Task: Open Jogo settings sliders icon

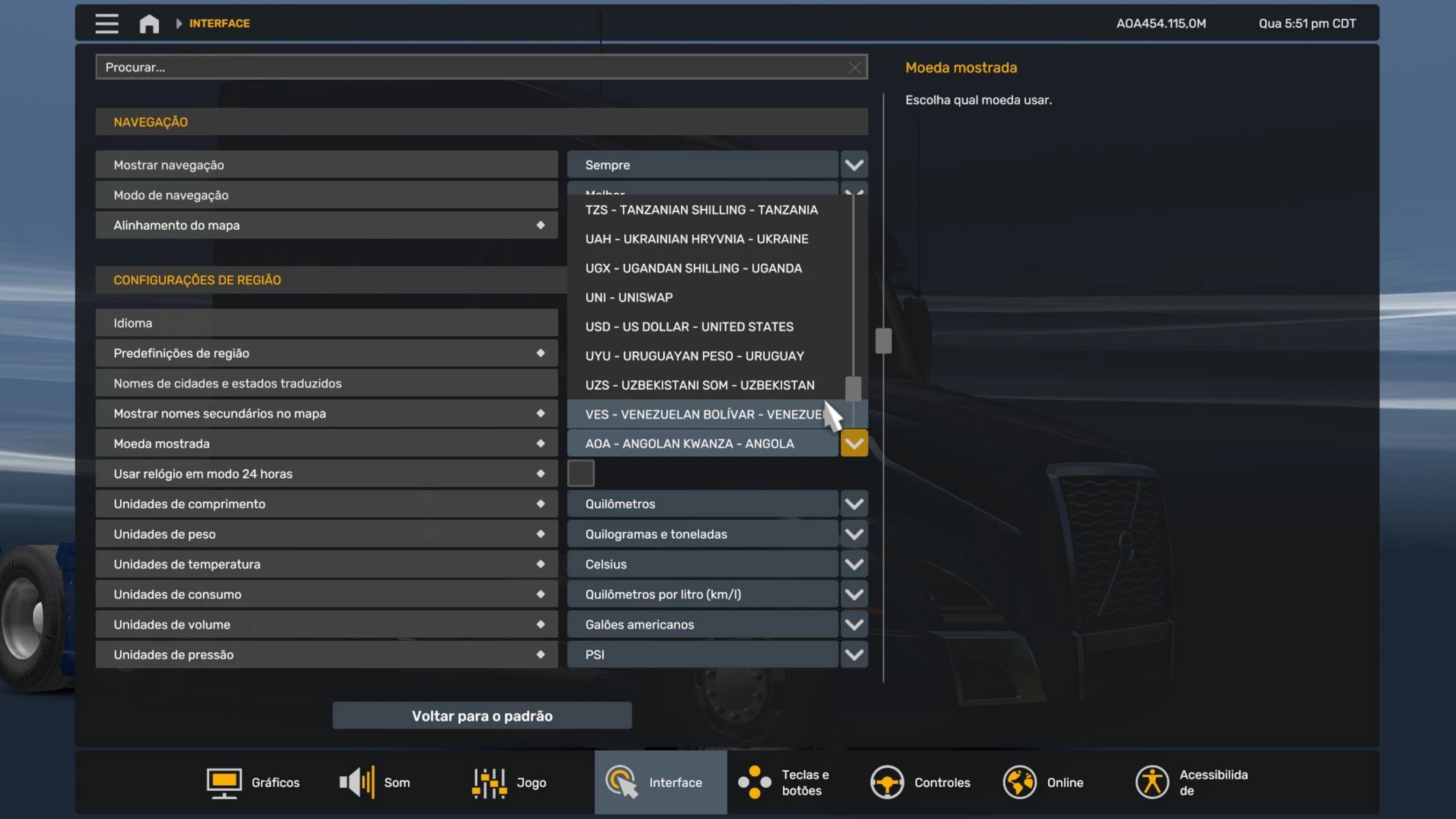Action: [489, 782]
